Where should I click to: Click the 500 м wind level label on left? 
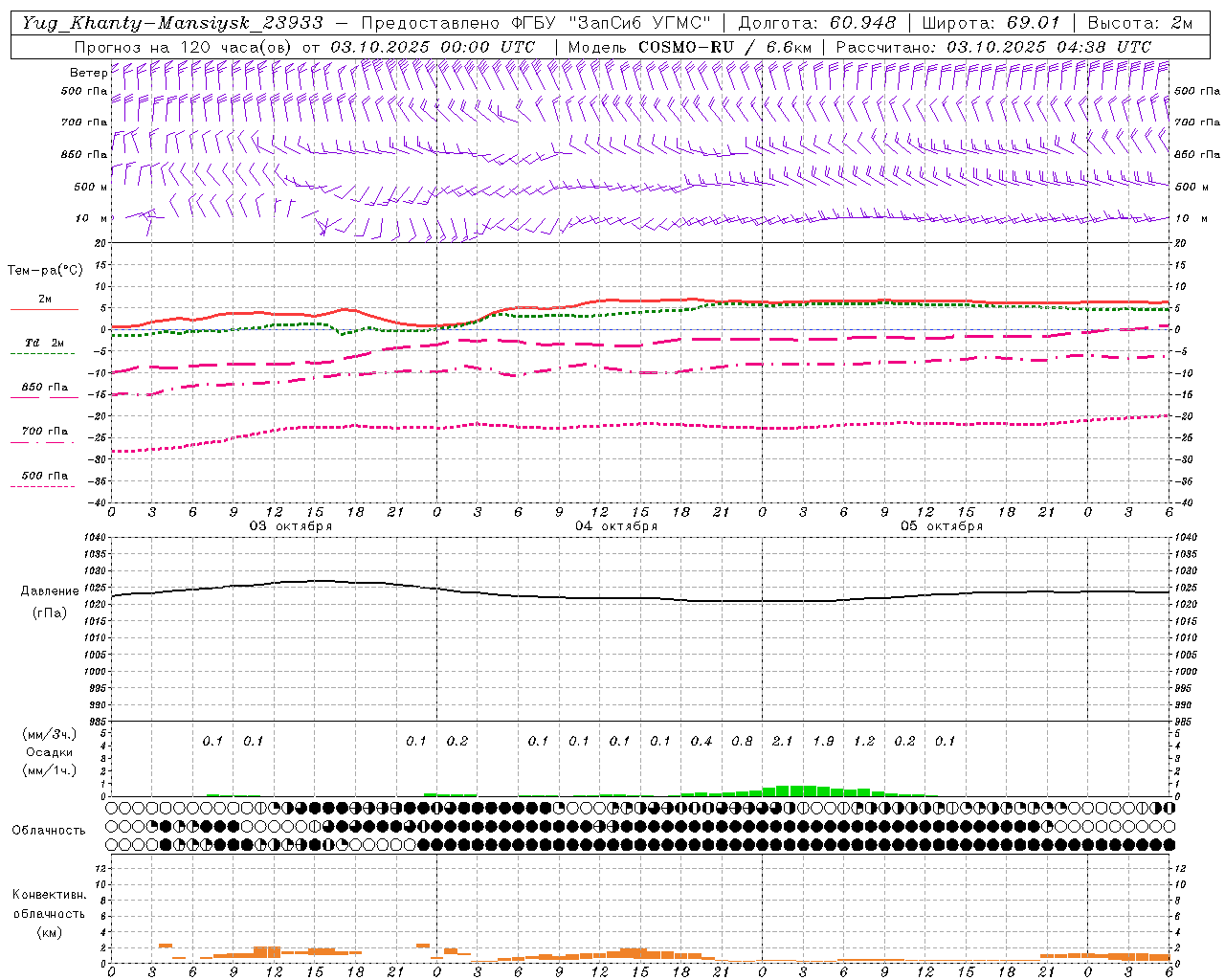(91, 187)
